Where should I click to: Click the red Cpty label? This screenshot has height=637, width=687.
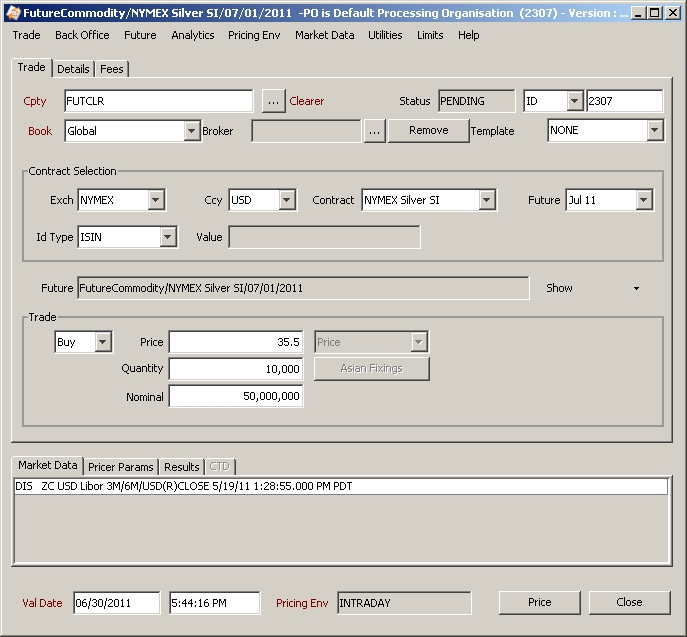35,101
